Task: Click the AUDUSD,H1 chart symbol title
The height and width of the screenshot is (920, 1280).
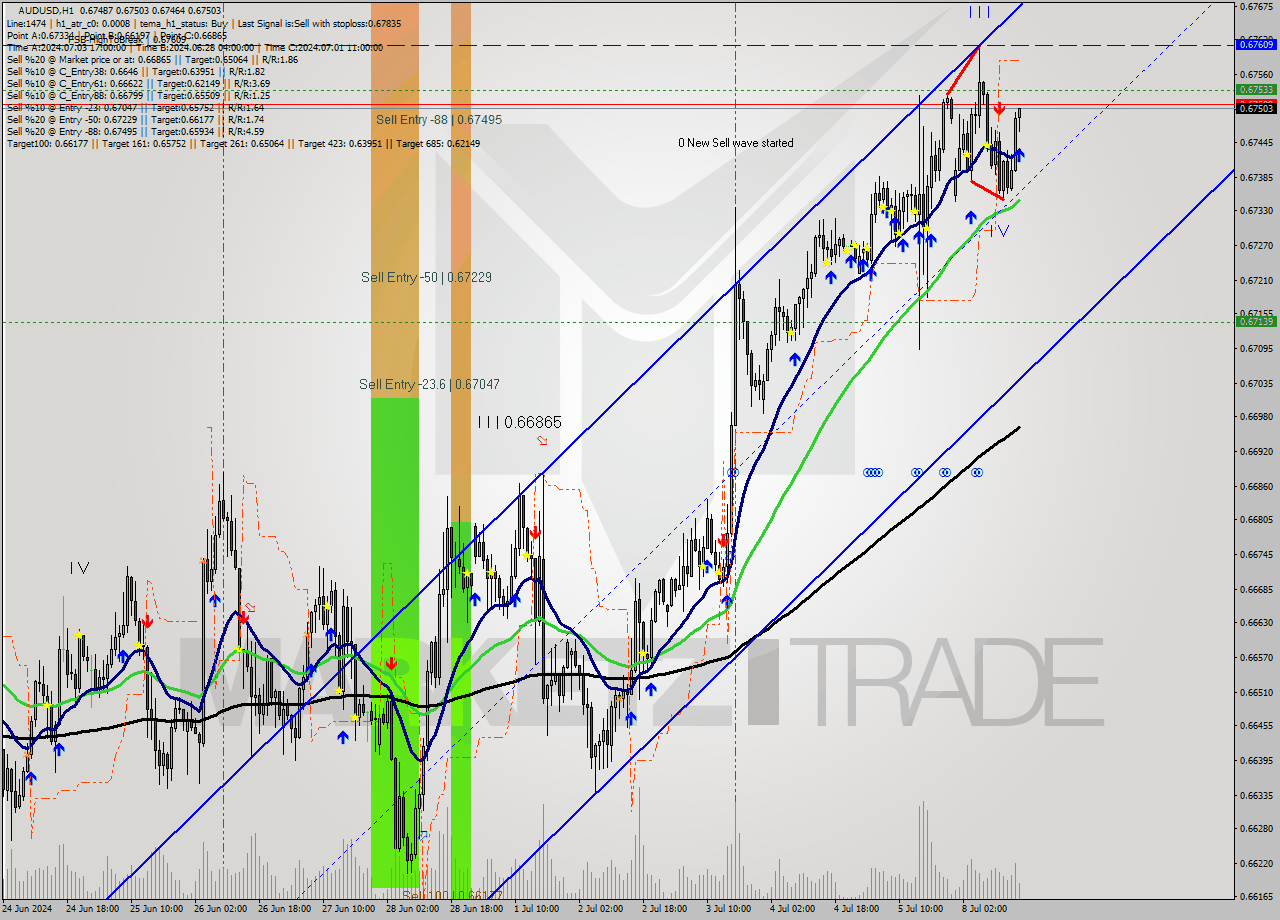Action: click(x=45, y=9)
